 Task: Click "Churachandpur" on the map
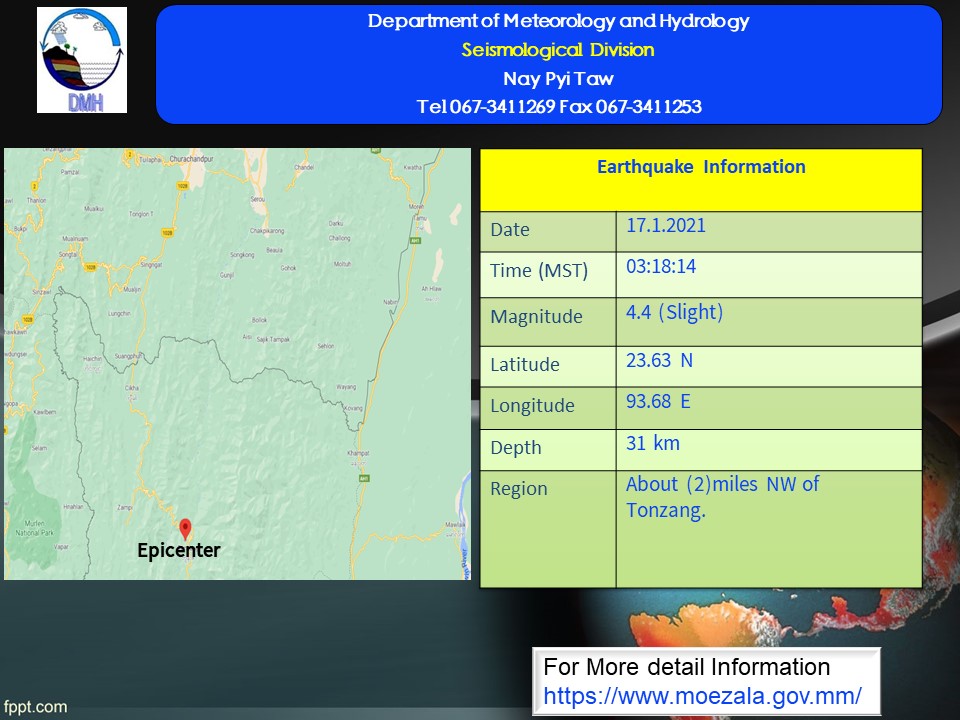192,159
